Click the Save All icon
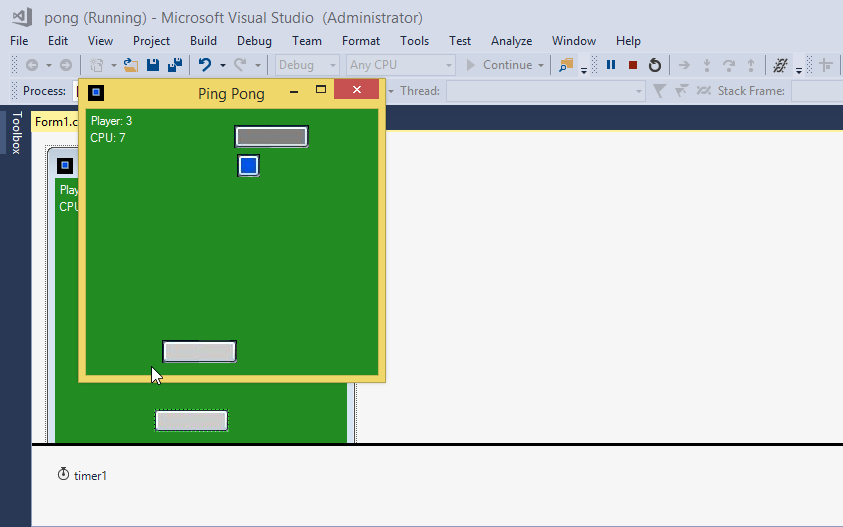843x527 pixels. click(x=175, y=65)
